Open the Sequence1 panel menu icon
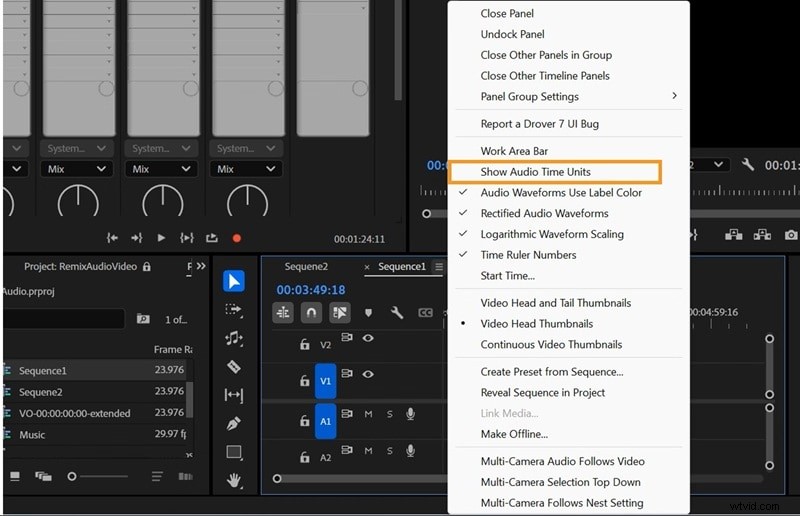800x516 pixels. coord(439,266)
